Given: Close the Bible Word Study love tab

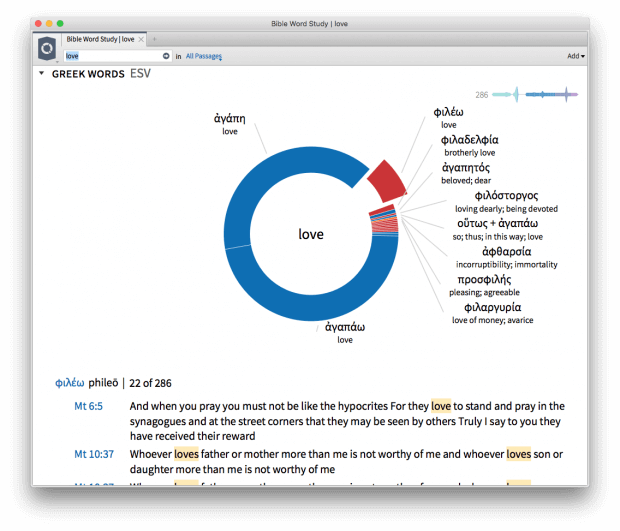Looking at the screenshot, I should click(x=141, y=39).
